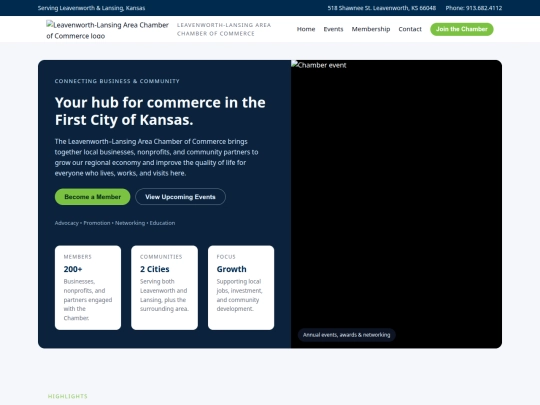Viewport: 540px width, 405px height.
Task: Click the Highlights section label
Action: (x=68, y=396)
